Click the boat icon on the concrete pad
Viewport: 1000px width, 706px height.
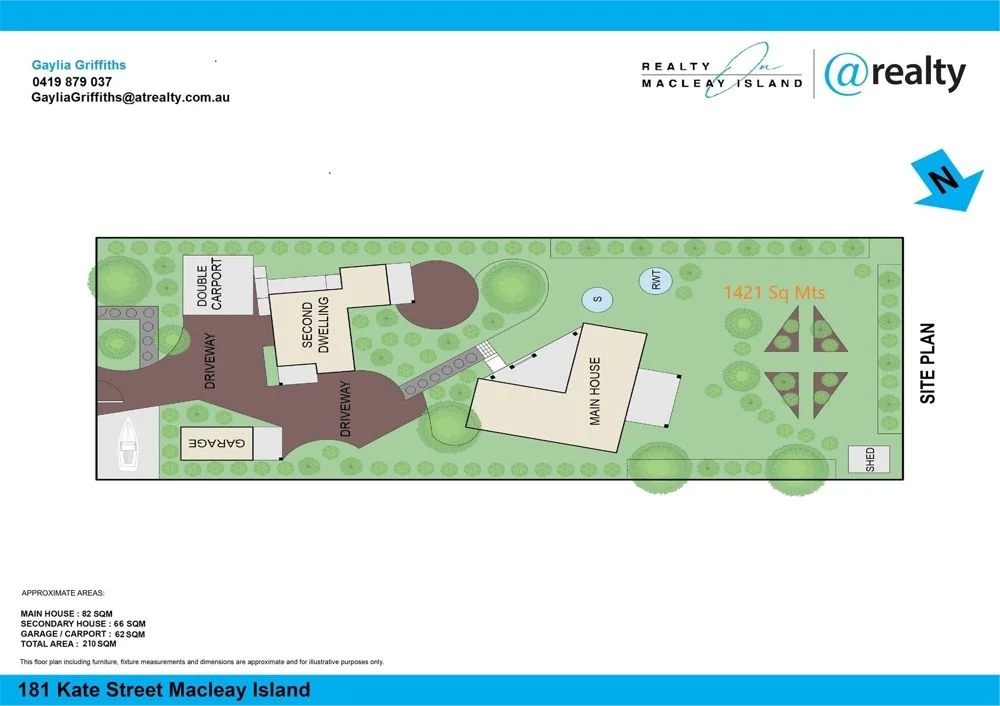128,443
